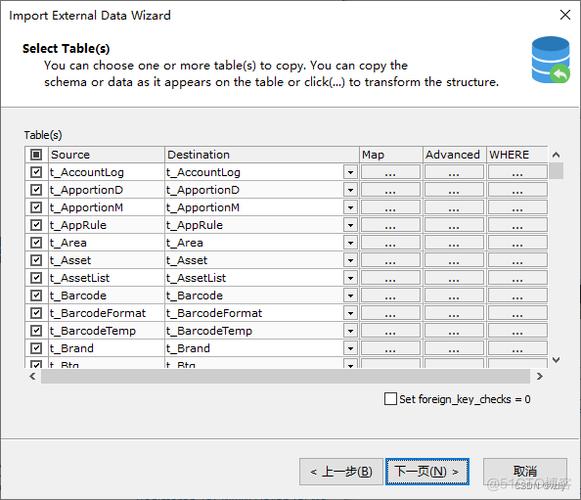This screenshot has height=500, width=581.
Task: Open WHERE button for t_Brand row
Action: tap(518, 348)
